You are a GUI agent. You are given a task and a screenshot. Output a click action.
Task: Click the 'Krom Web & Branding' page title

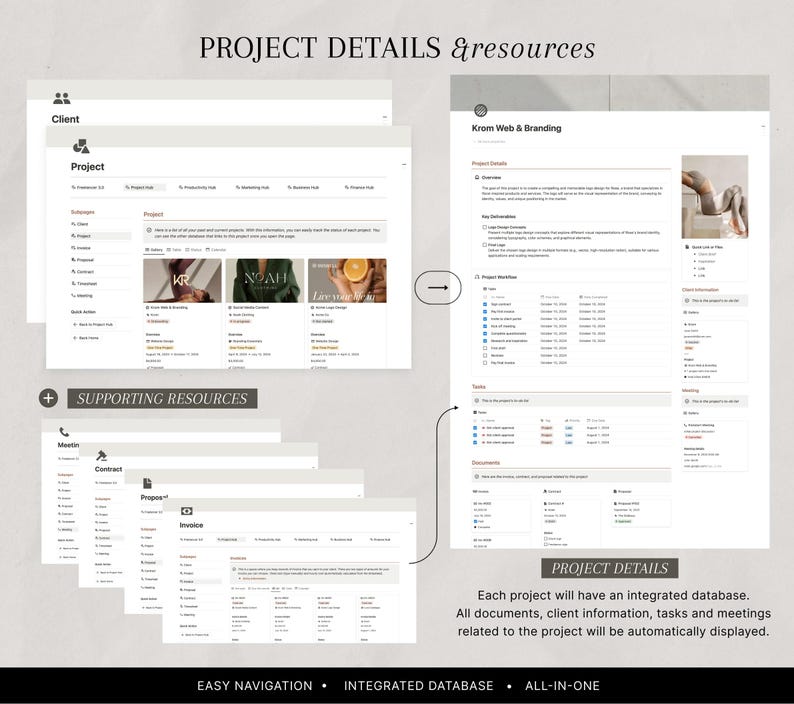pos(517,128)
